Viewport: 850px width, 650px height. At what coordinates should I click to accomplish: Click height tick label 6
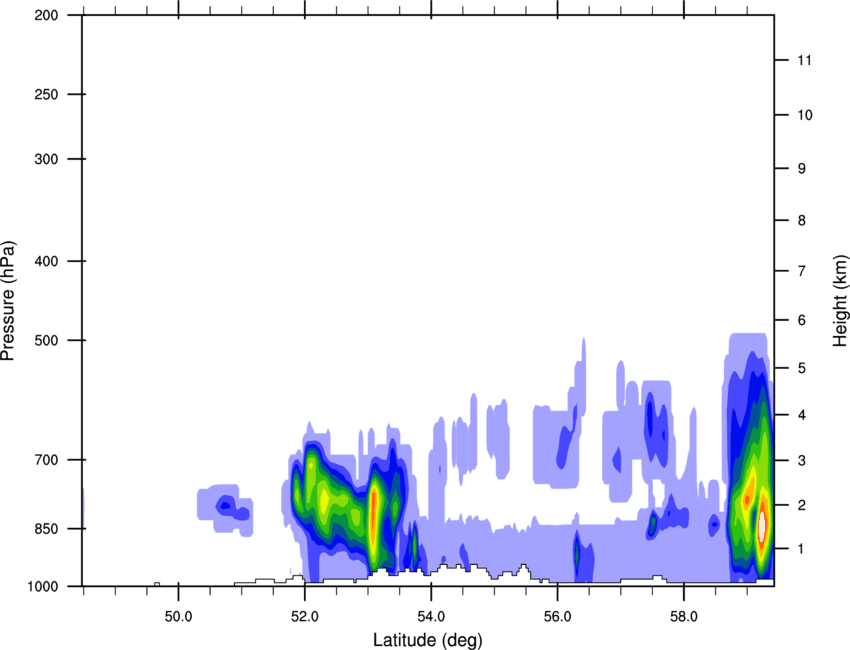pyautogui.click(x=802, y=320)
